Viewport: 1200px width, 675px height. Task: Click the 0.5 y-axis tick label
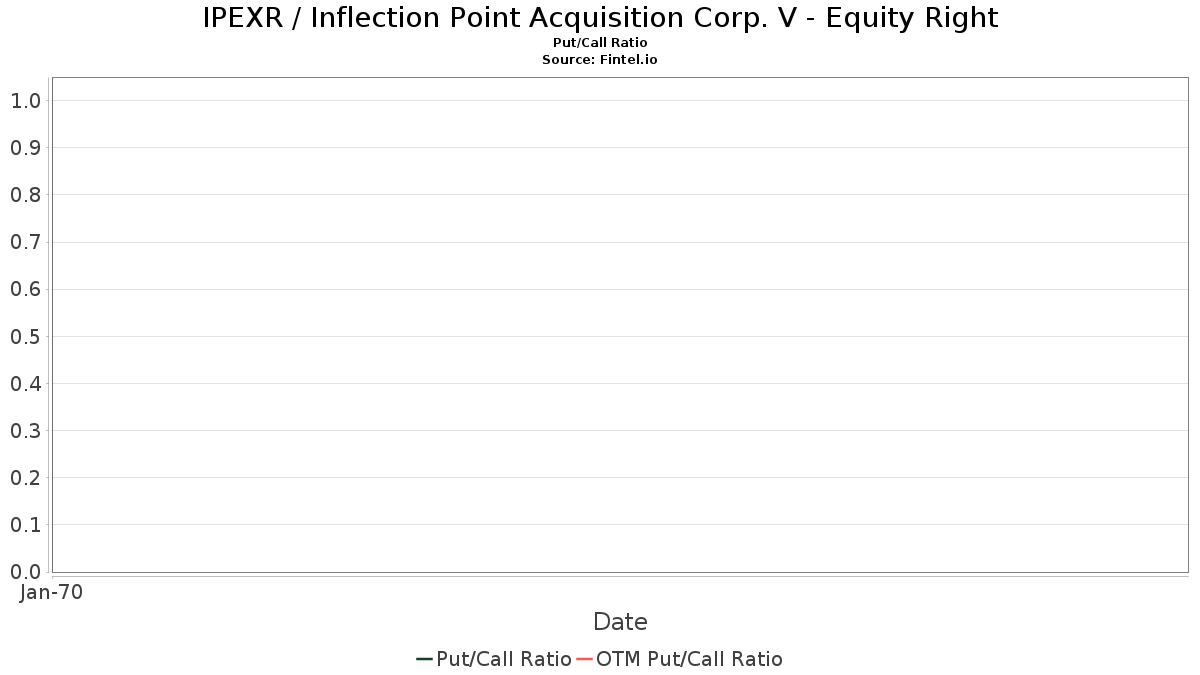pos(25,337)
